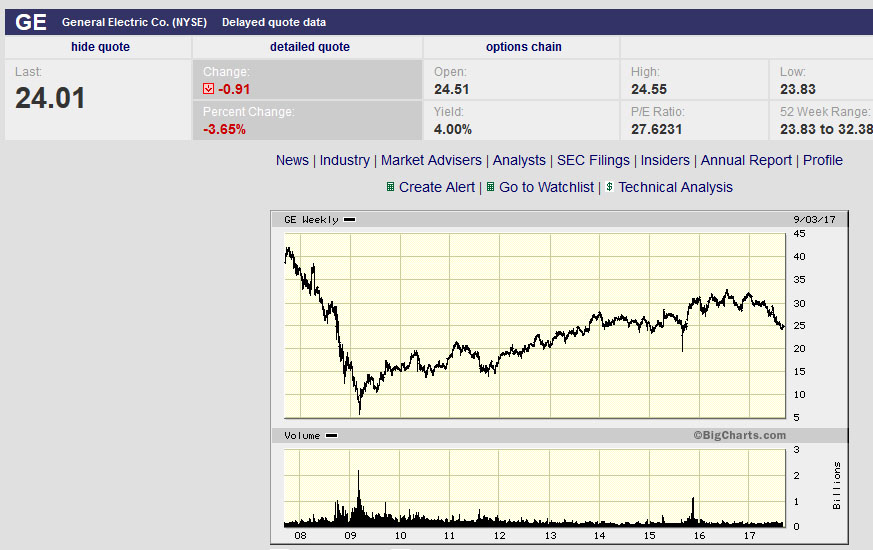Open the detailed quote tab
The image size is (873, 550).
click(x=310, y=47)
